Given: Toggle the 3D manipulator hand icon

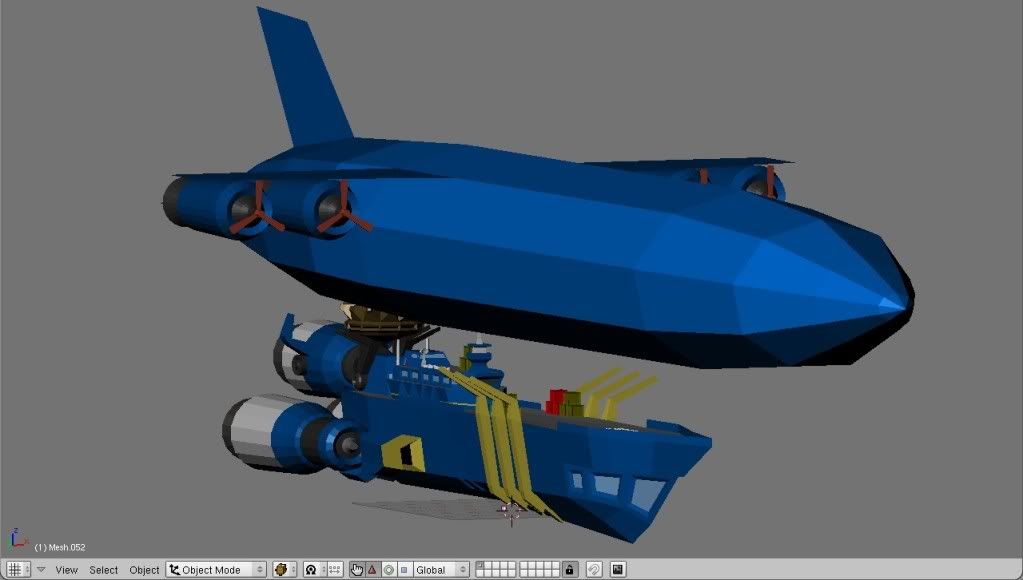Looking at the screenshot, I should (357, 570).
